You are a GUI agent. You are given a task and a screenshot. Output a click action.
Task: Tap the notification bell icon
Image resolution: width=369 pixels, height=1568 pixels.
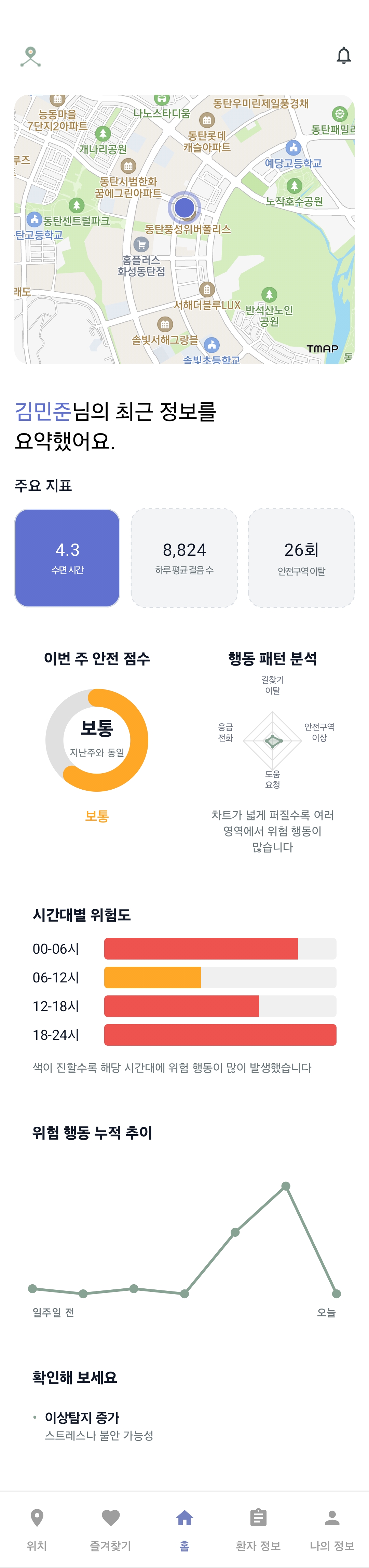(343, 55)
